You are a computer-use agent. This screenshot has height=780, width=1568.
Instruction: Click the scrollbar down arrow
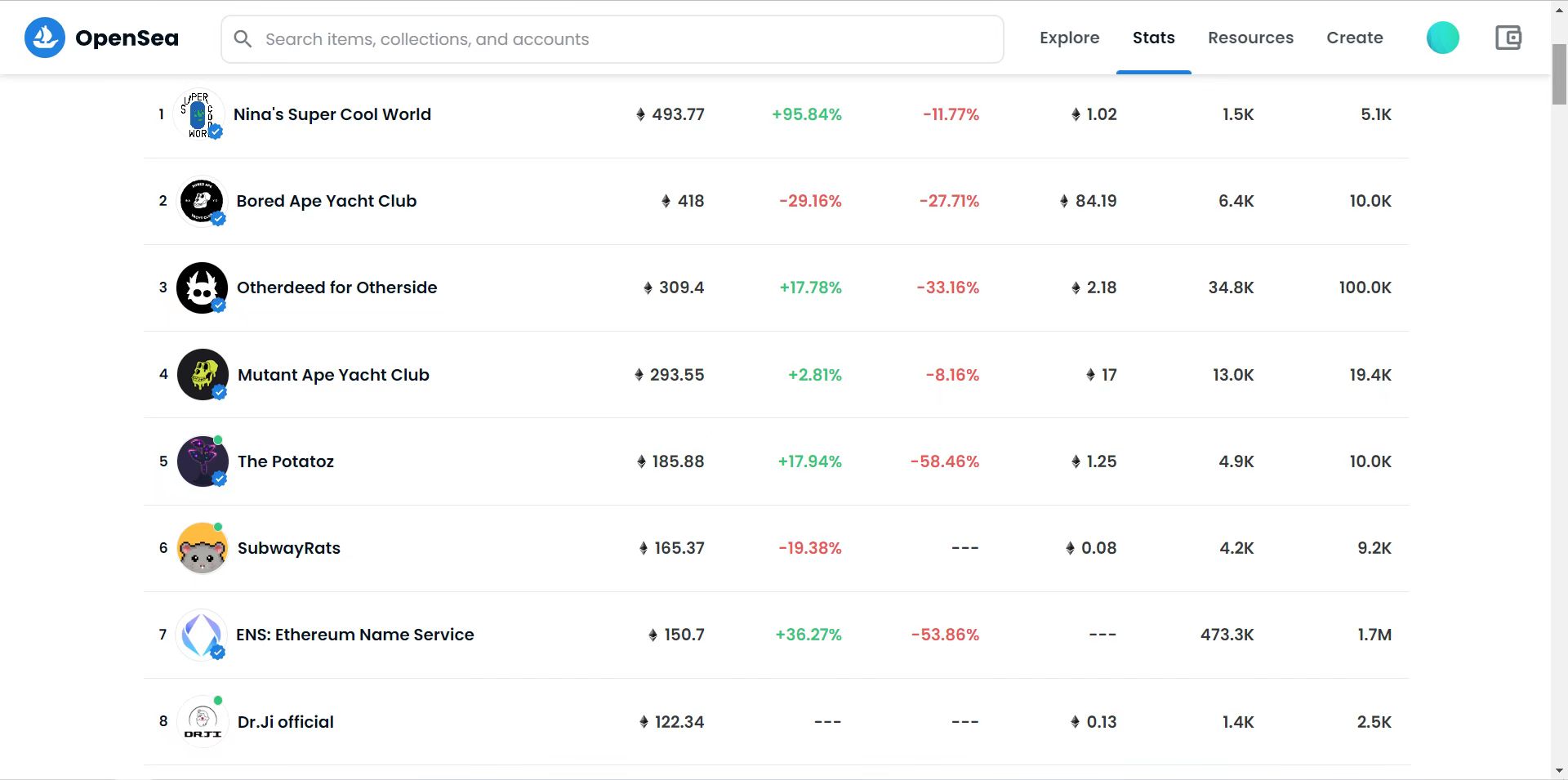pyautogui.click(x=1559, y=770)
